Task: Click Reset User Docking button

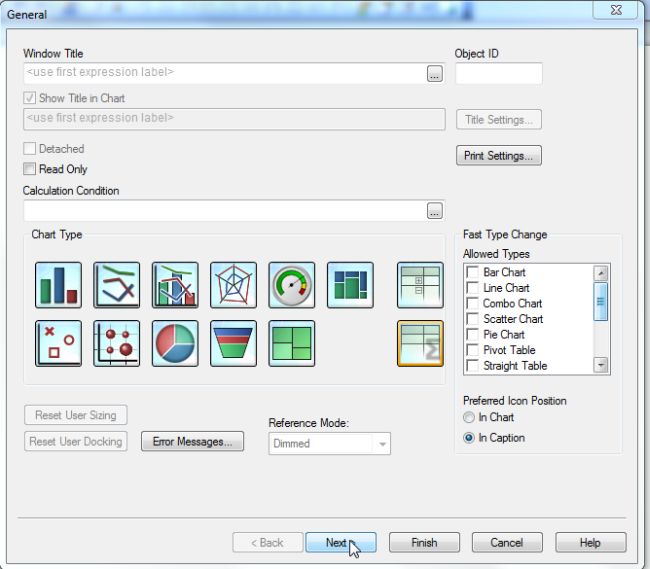Action: tap(76, 442)
